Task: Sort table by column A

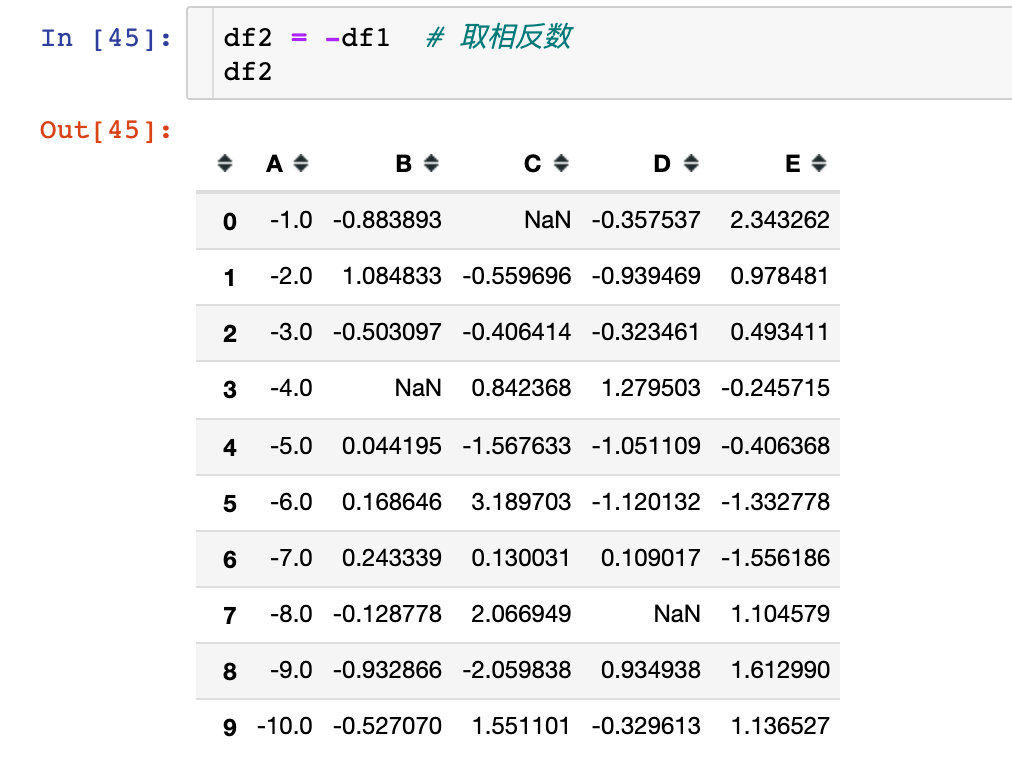Action: [x=301, y=163]
